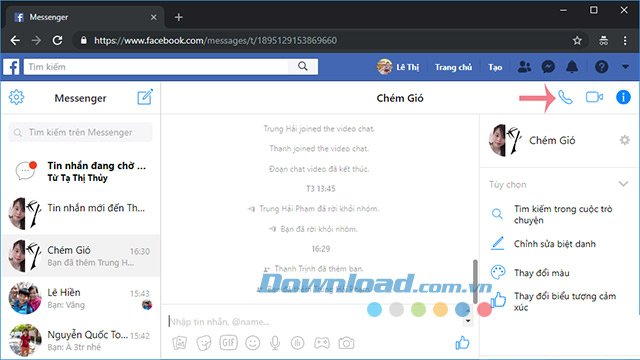Open the Facebook home logo
The height and width of the screenshot is (360, 640).
tap(11, 67)
